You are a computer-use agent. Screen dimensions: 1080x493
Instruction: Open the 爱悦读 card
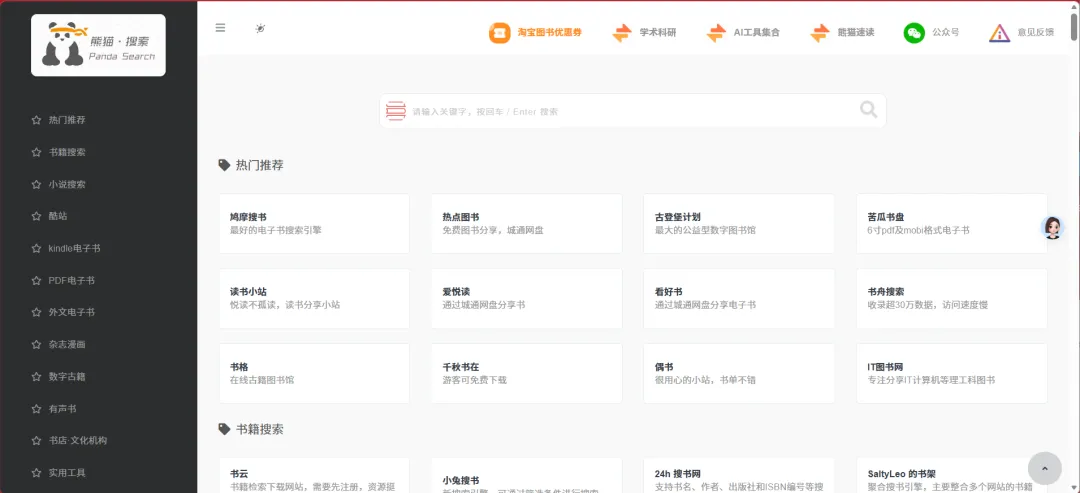click(x=527, y=299)
